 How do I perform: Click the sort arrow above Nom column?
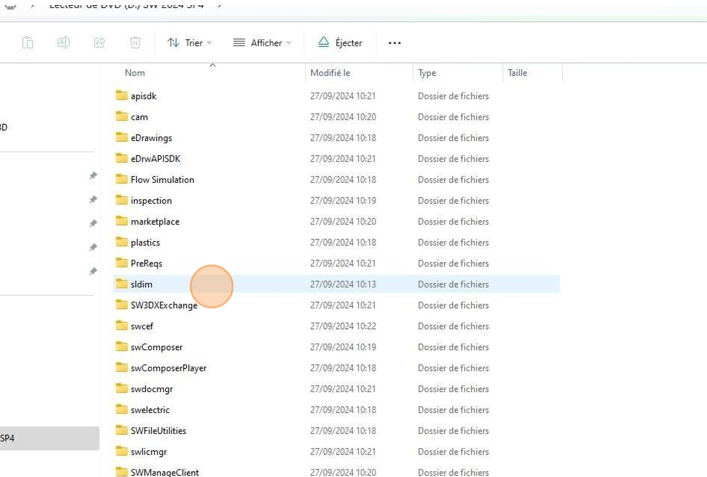tap(212, 65)
